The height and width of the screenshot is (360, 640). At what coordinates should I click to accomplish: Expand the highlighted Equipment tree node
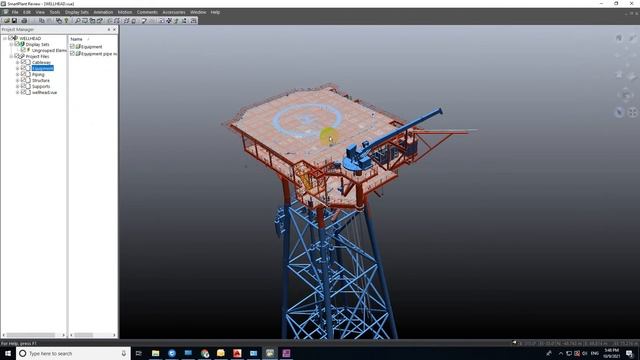(17, 68)
